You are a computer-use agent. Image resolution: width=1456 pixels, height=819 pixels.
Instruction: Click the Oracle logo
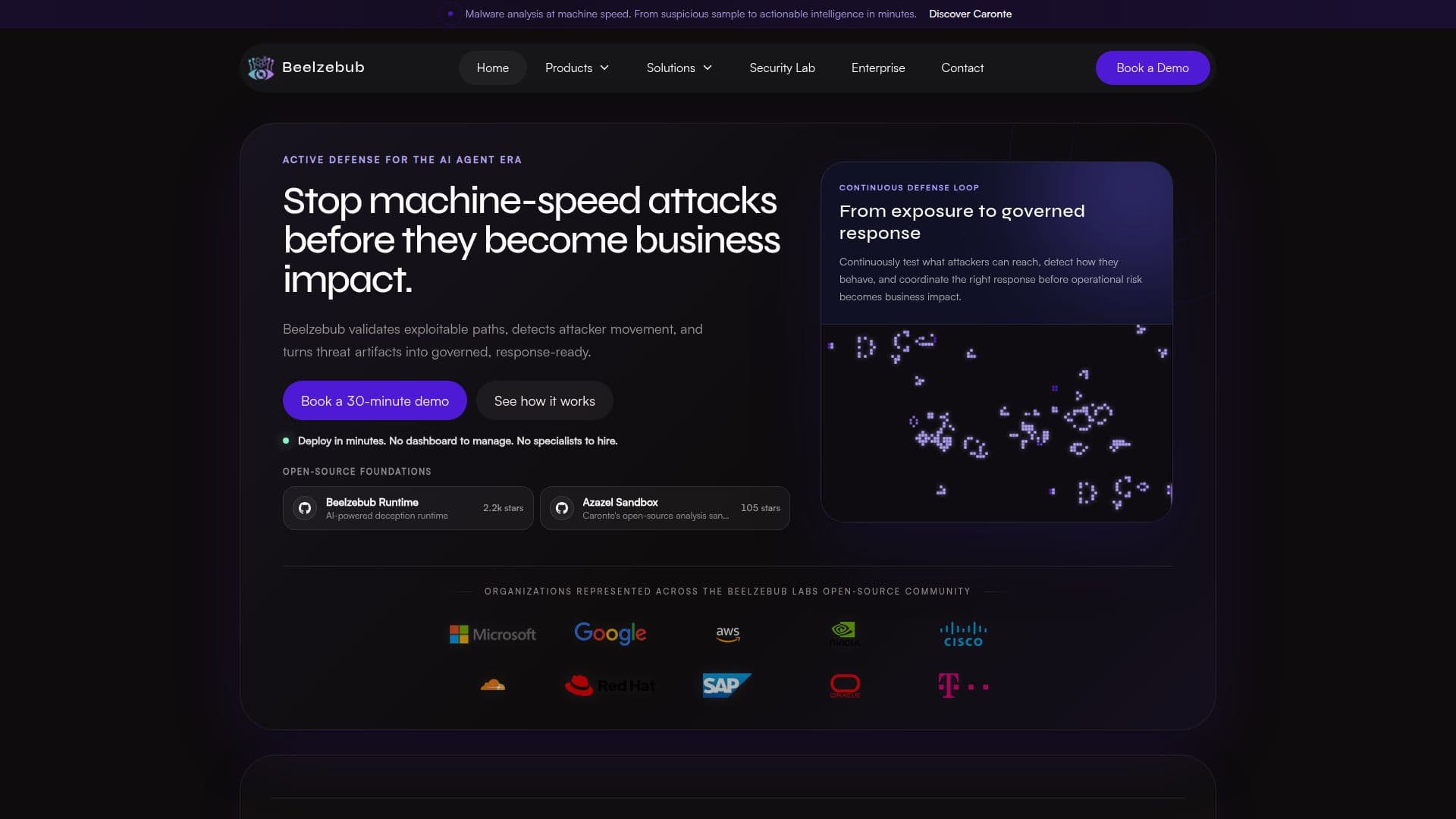(x=845, y=686)
